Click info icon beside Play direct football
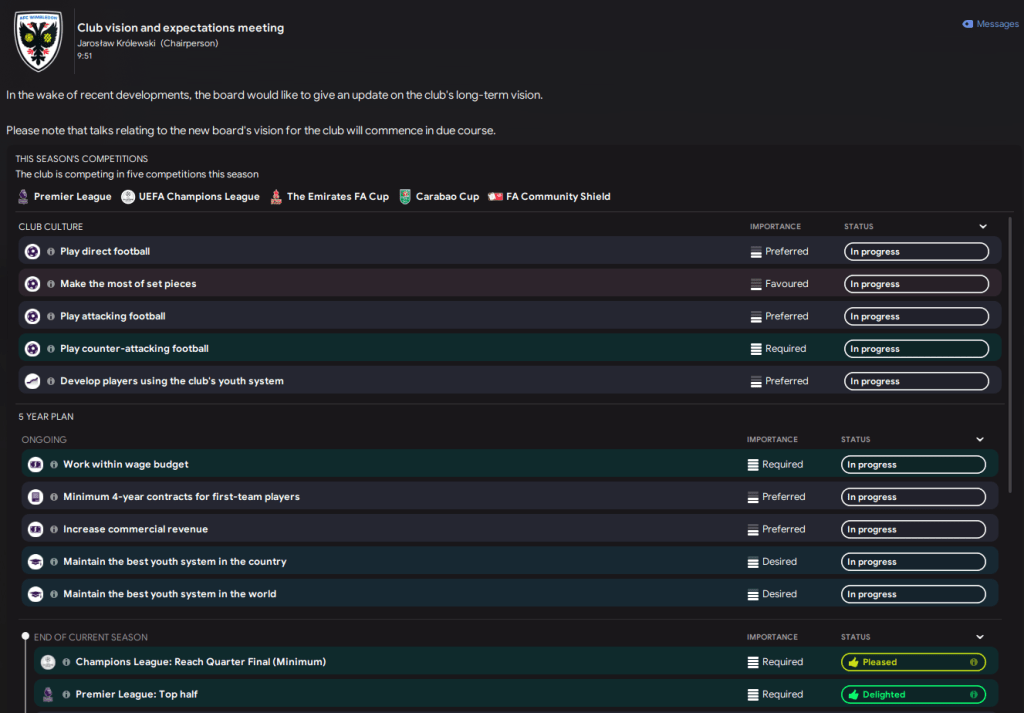The width and height of the screenshot is (1024, 713). [x=51, y=252]
